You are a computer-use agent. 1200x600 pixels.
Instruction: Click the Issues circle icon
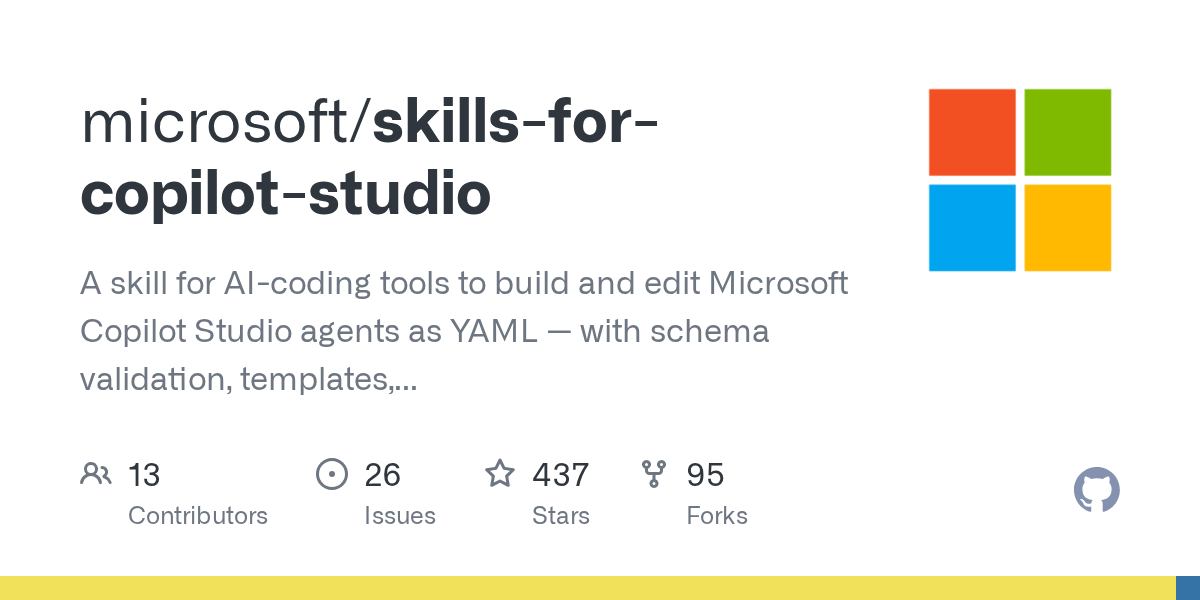click(331, 474)
